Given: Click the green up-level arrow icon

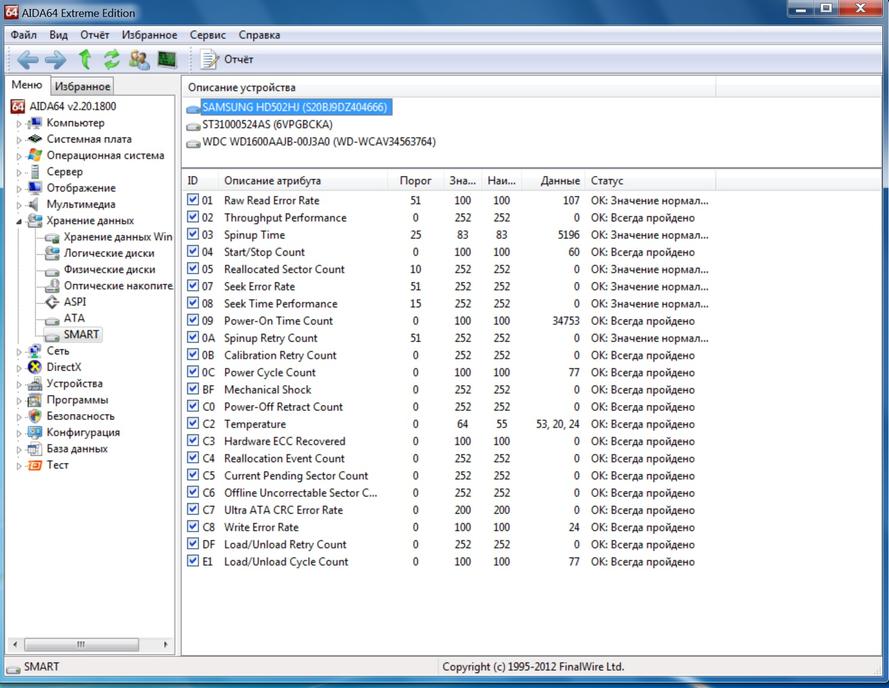Looking at the screenshot, I should pyautogui.click(x=85, y=60).
